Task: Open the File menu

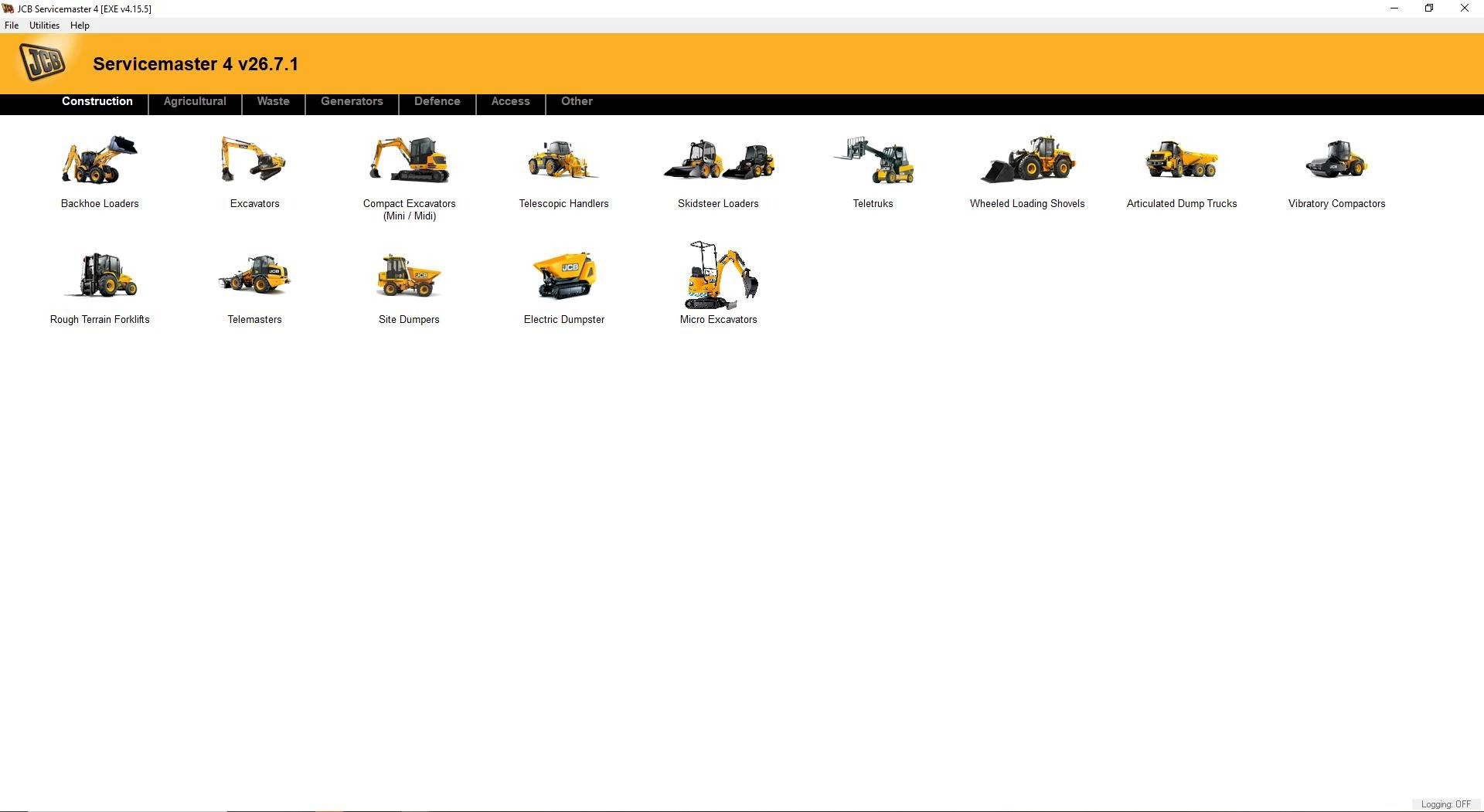Action: click(x=12, y=25)
